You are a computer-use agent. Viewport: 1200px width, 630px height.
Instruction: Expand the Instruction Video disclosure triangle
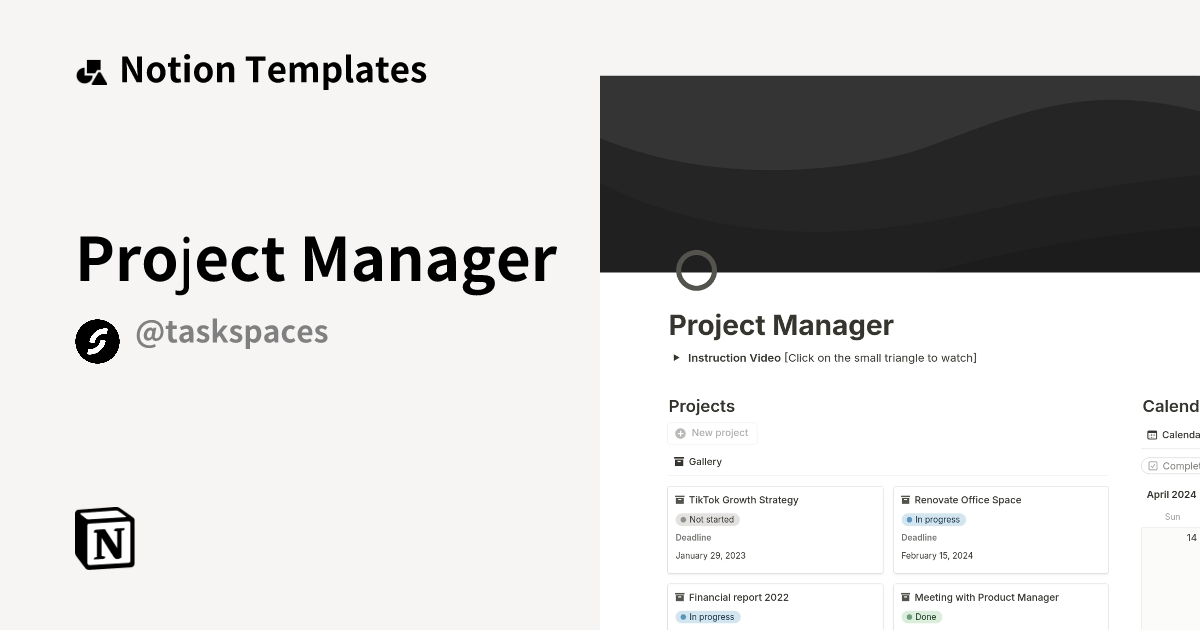pyautogui.click(x=676, y=357)
